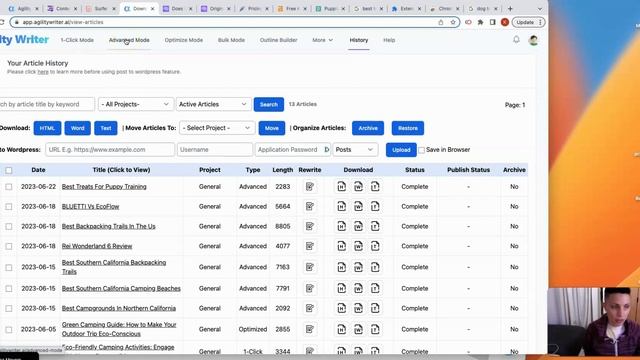Archive the selected articles
The width and height of the screenshot is (640, 360).
368,128
